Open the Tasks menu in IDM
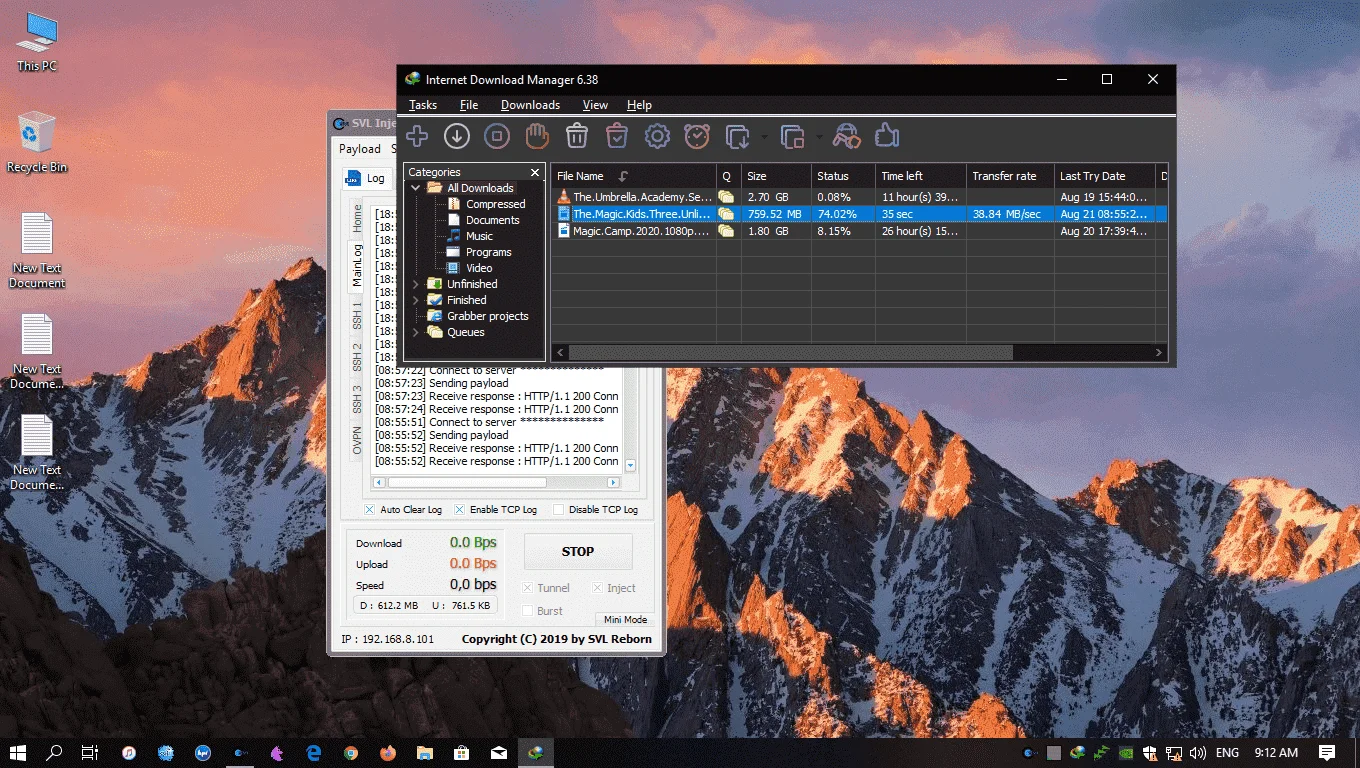This screenshot has height=768, width=1360. click(x=423, y=105)
